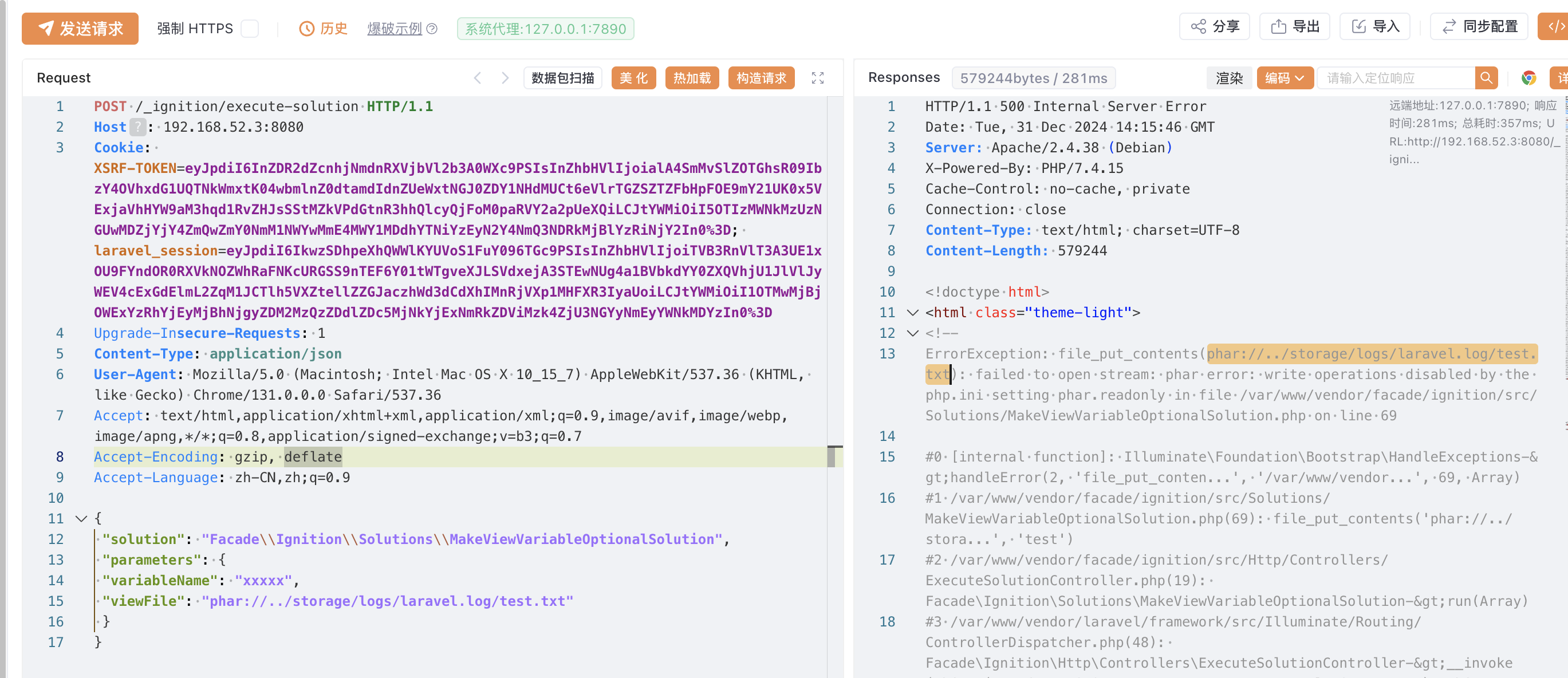Click the 同步配置 sync config button
The width and height of the screenshot is (1568, 678).
point(1479,26)
